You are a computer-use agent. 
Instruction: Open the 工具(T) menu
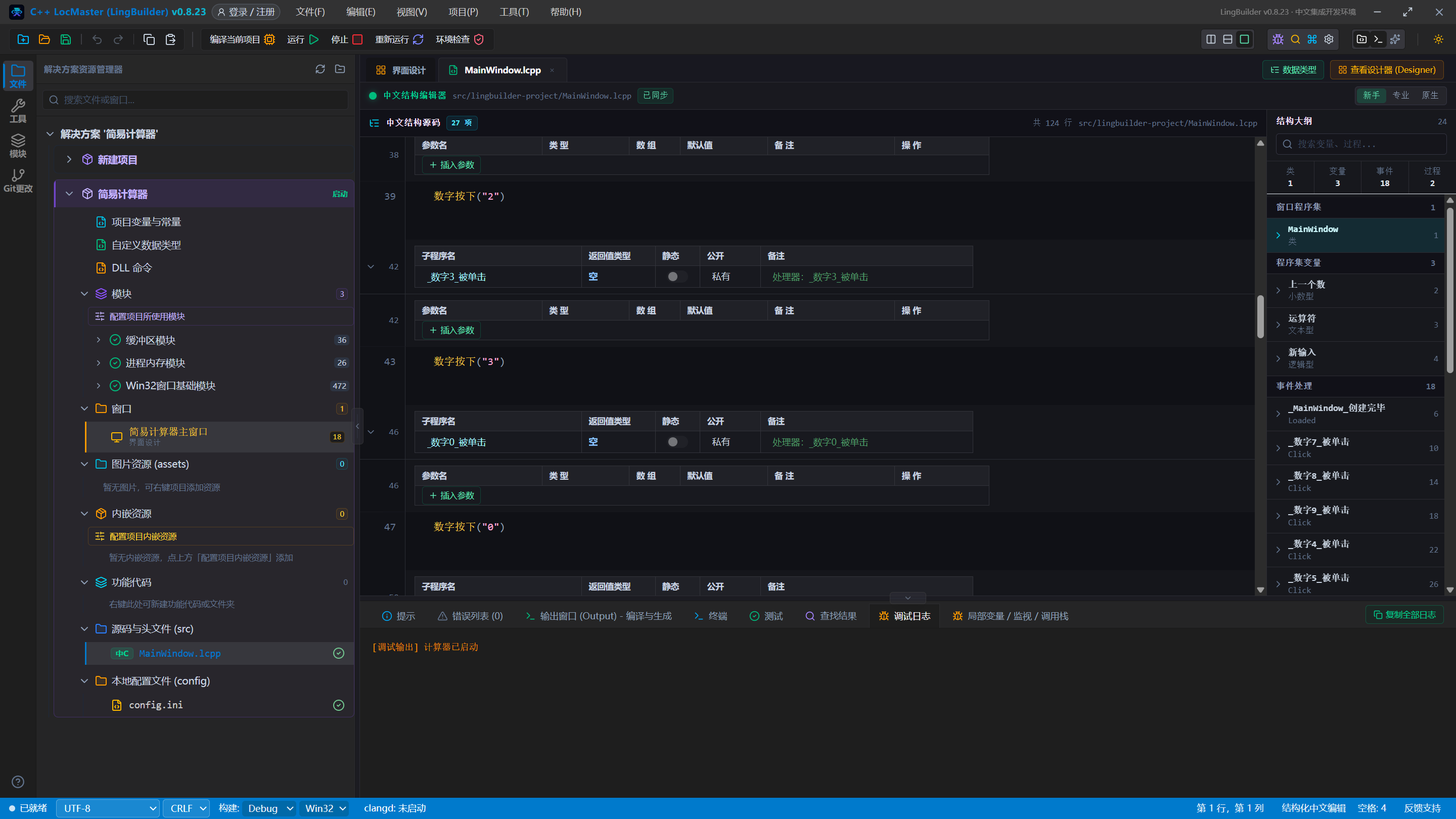[514, 12]
